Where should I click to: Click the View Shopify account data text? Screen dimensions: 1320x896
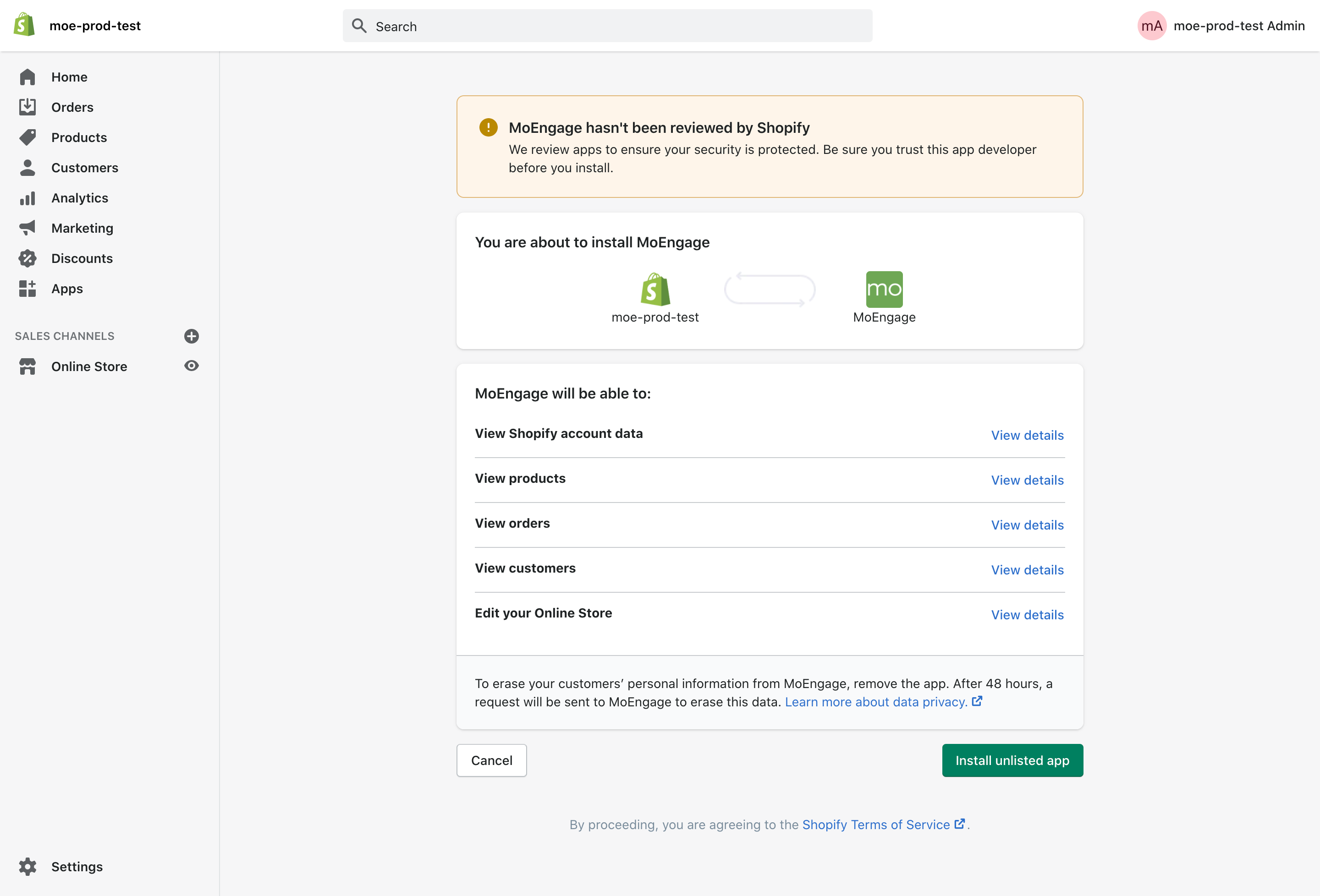[x=558, y=434]
